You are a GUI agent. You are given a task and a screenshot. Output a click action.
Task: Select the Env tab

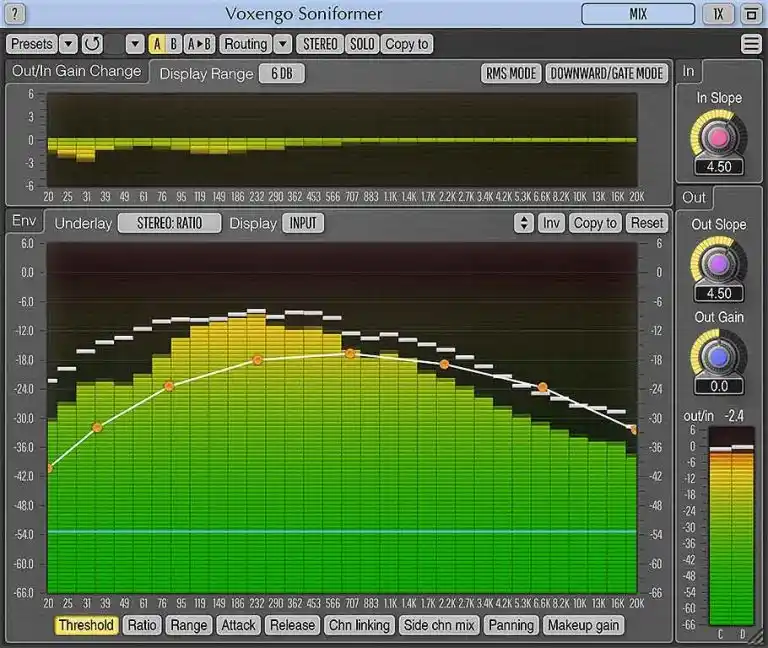pos(24,221)
